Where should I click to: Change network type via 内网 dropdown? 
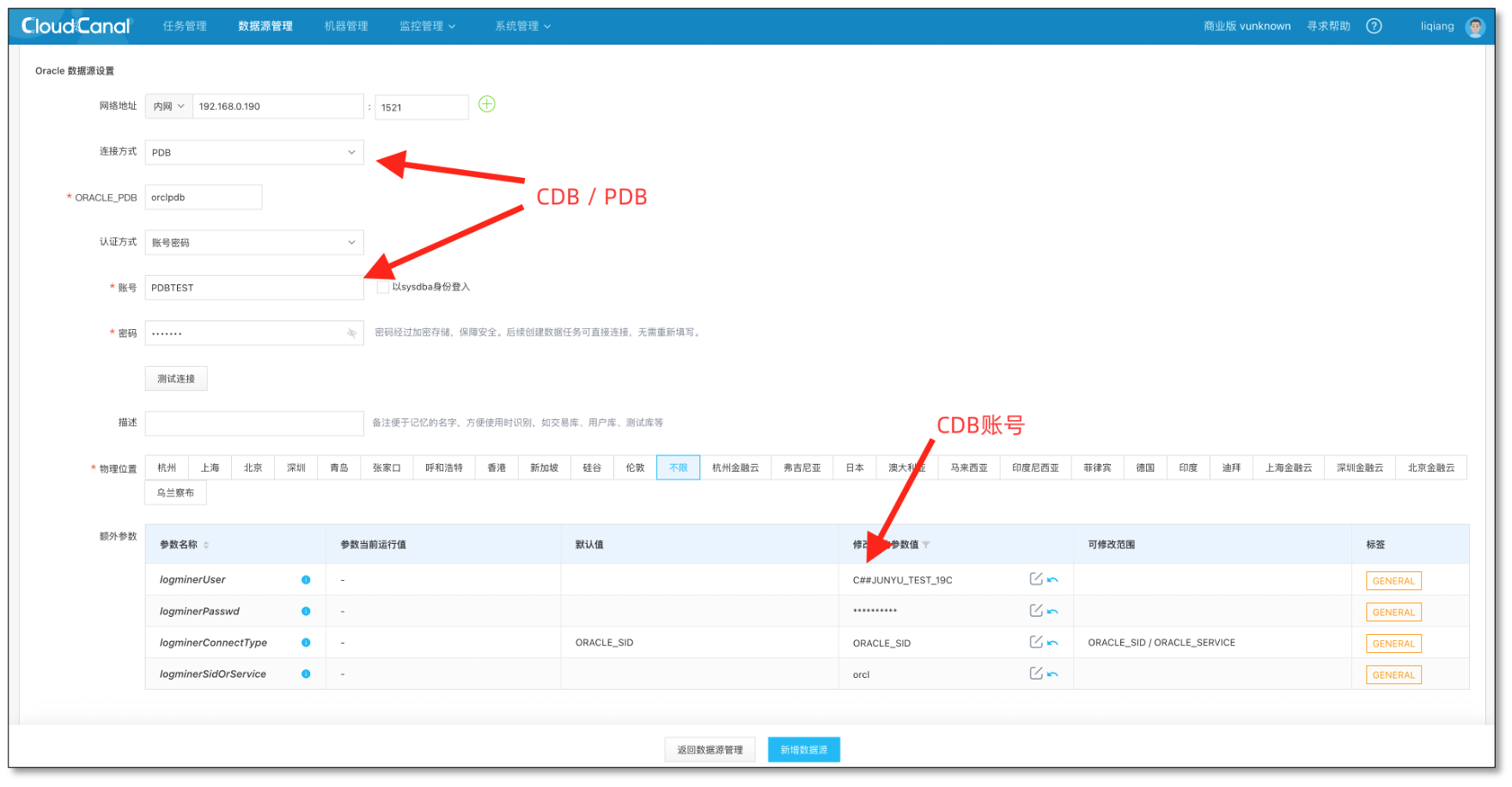[x=168, y=106]
